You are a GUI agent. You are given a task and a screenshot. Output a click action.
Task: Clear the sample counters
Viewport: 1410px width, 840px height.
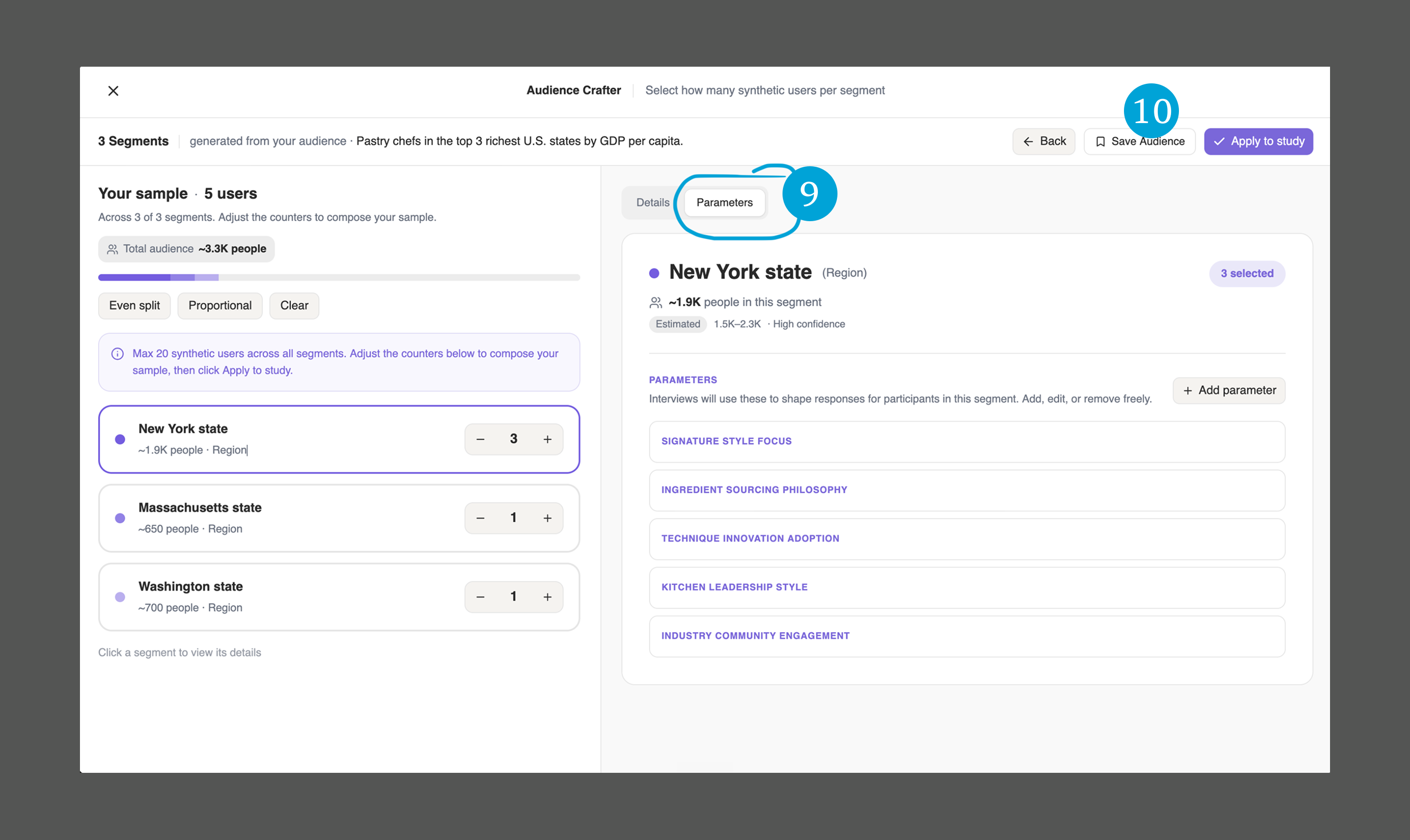pos(294,305)
